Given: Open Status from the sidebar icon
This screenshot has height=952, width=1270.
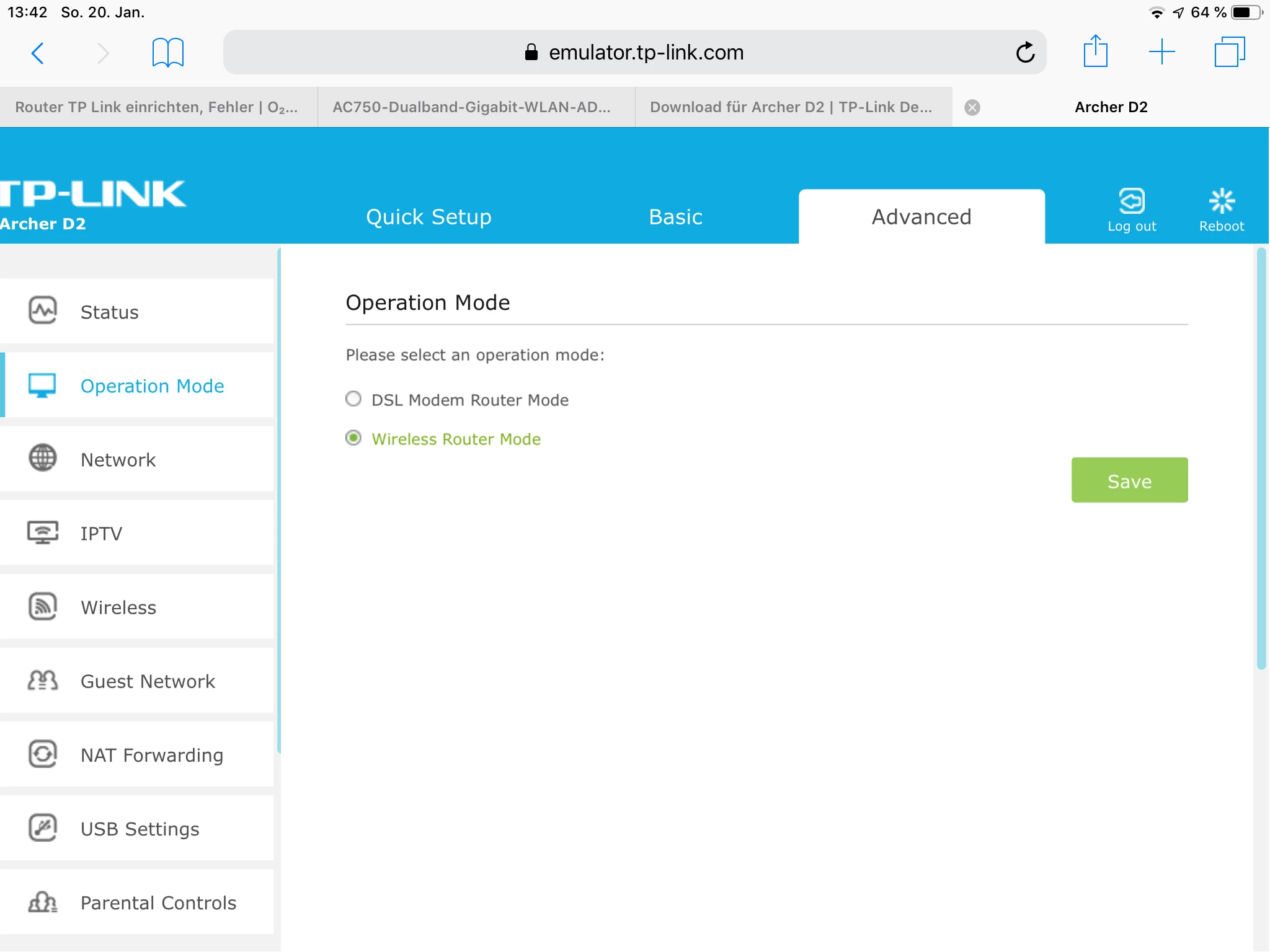Looking at the screenshot, I should [x=43, y=311].
